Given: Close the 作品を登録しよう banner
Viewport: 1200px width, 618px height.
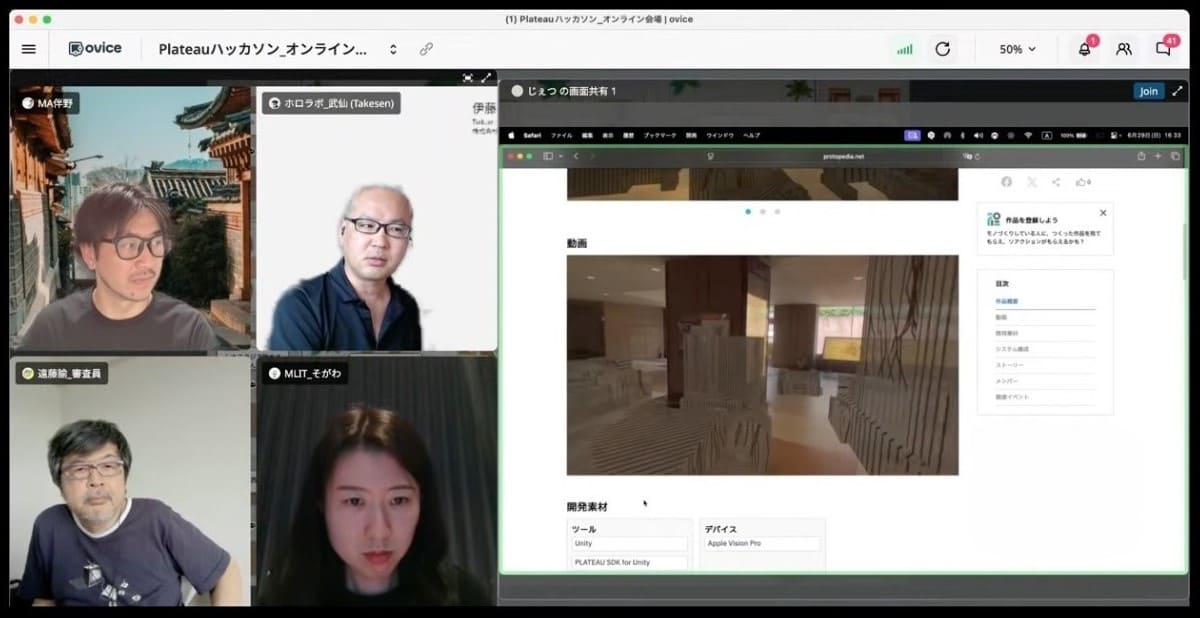Looking at the screenshot, I should [x=1103, y=213].
